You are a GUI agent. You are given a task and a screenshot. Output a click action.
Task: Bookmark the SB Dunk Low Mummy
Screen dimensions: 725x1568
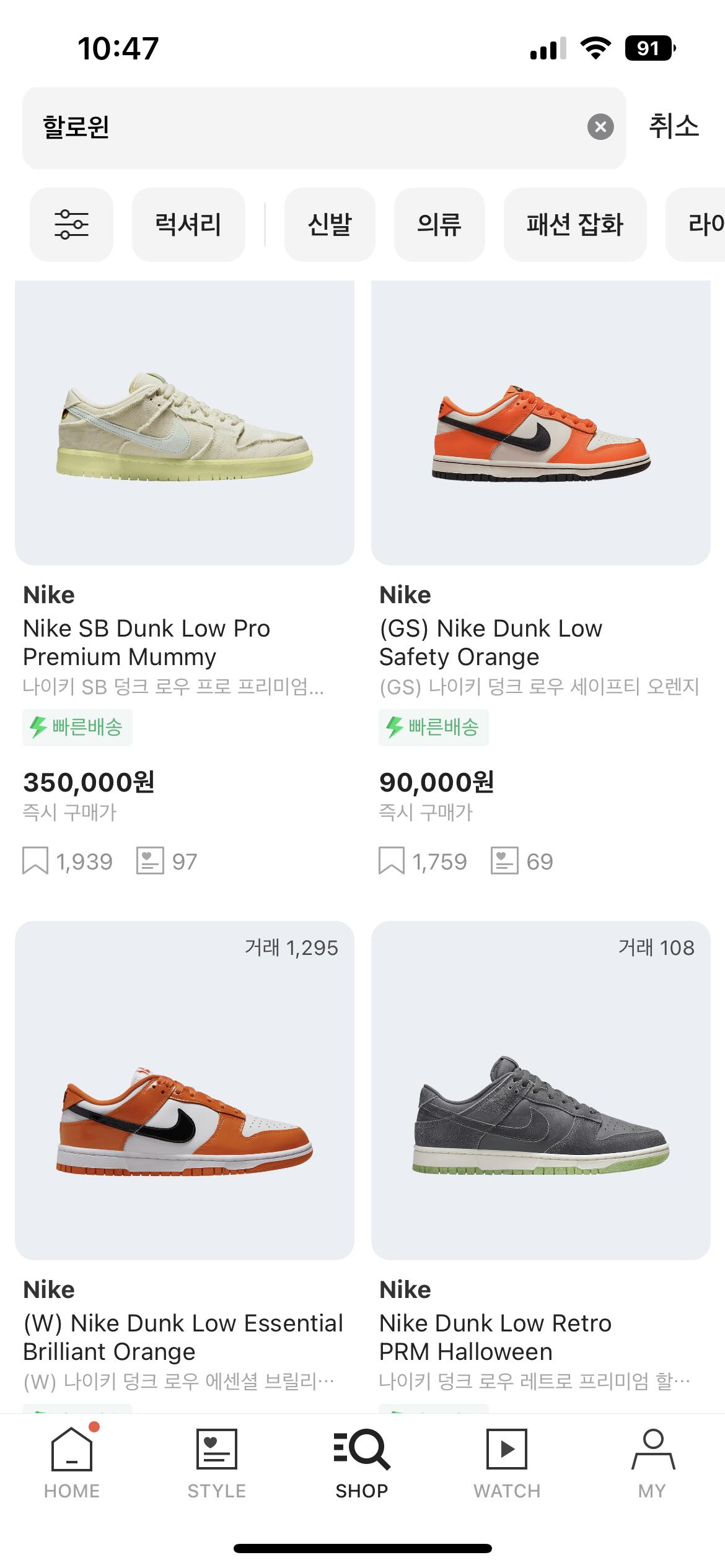tap(35, 861)
